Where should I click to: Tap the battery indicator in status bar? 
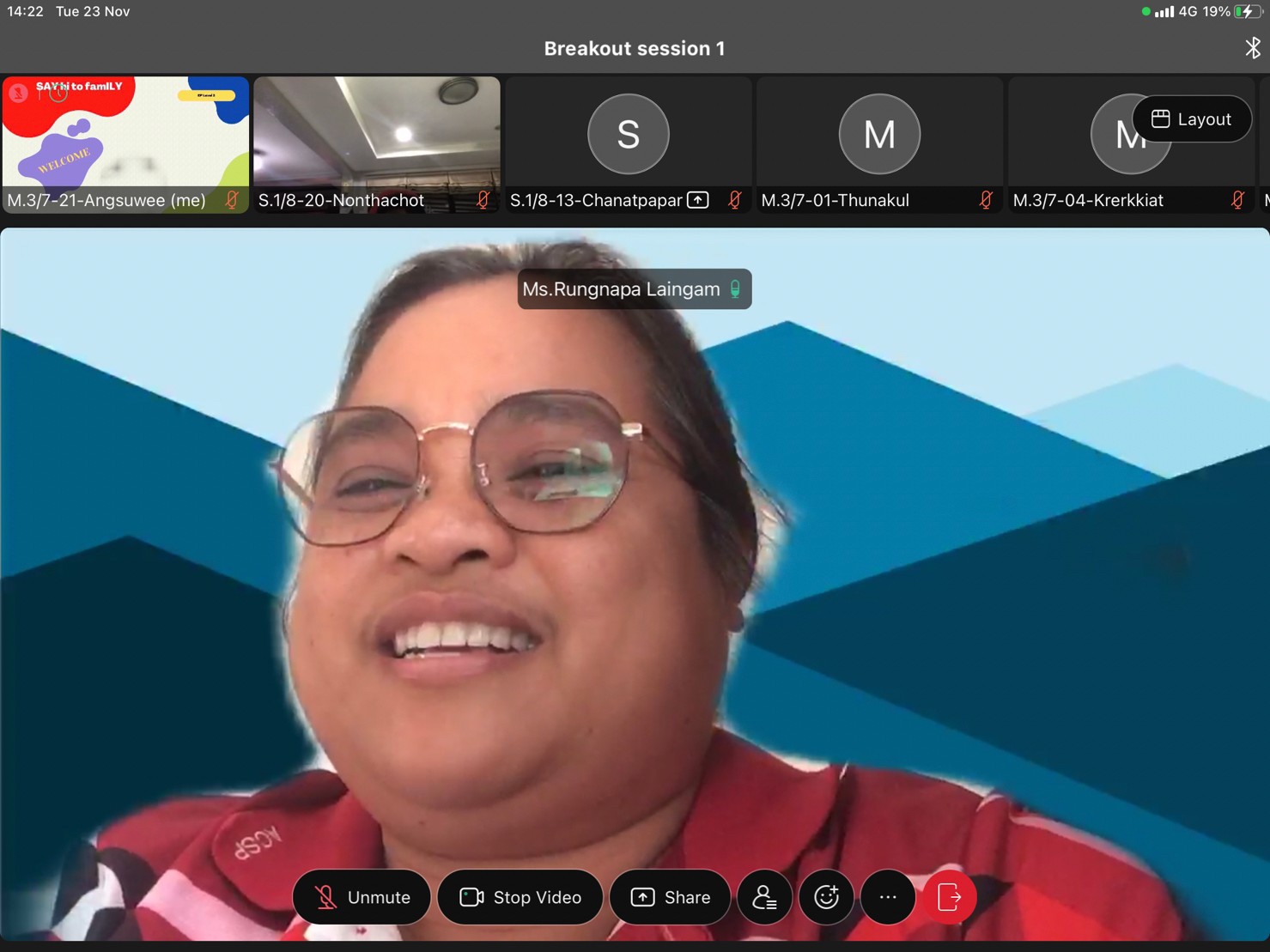tap(1248, 11)
